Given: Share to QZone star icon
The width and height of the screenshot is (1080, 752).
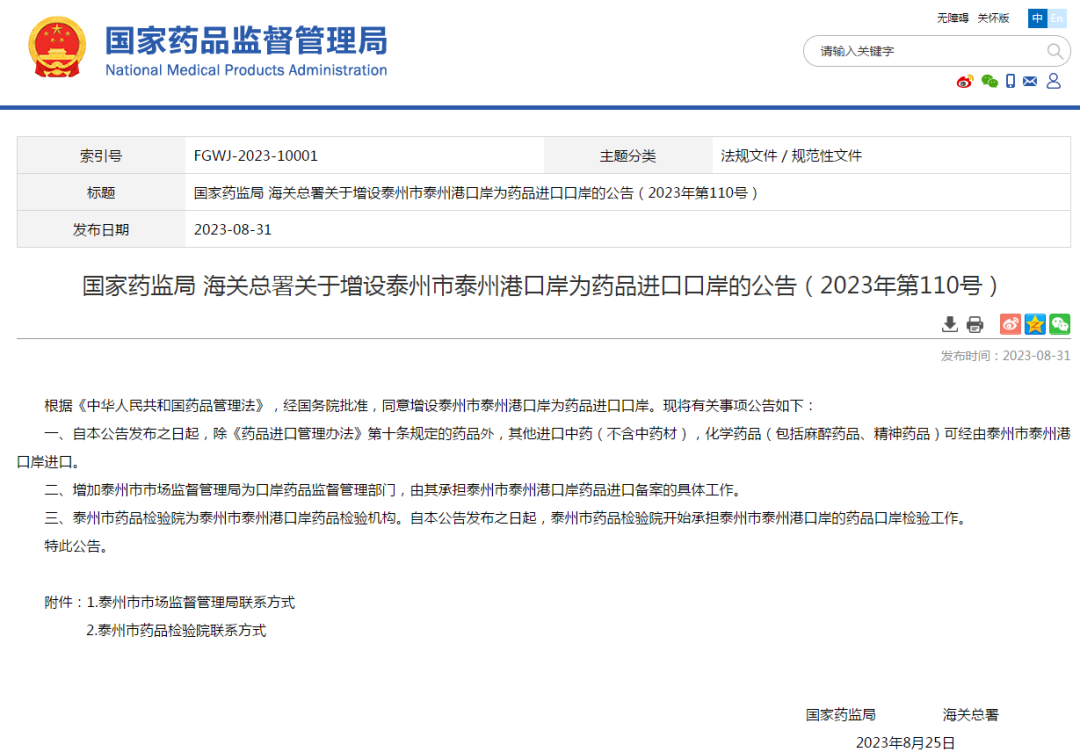Looking at the screenshot, I should pyautogui.click(x=1035, y=324).
